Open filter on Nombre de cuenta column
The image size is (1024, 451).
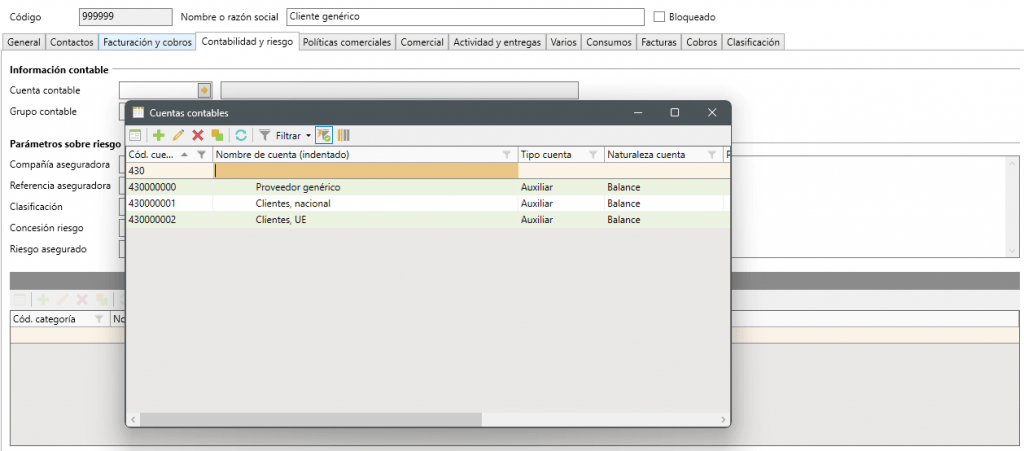pos(507,155)
